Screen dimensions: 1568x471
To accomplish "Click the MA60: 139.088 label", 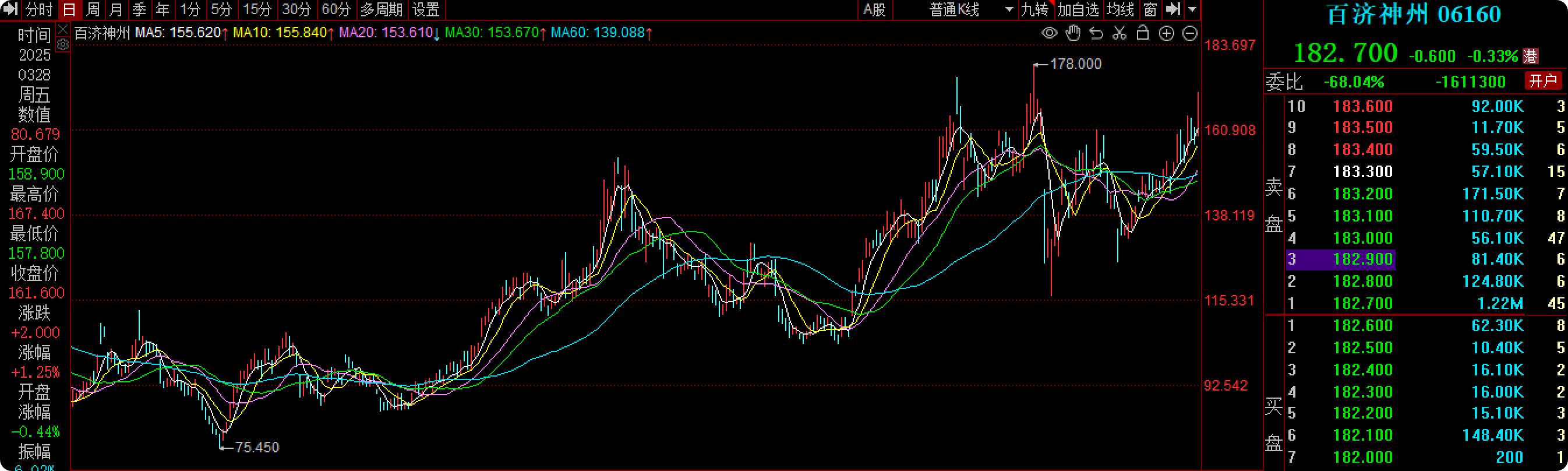I will pyautogui.click(x=601, y=33).
